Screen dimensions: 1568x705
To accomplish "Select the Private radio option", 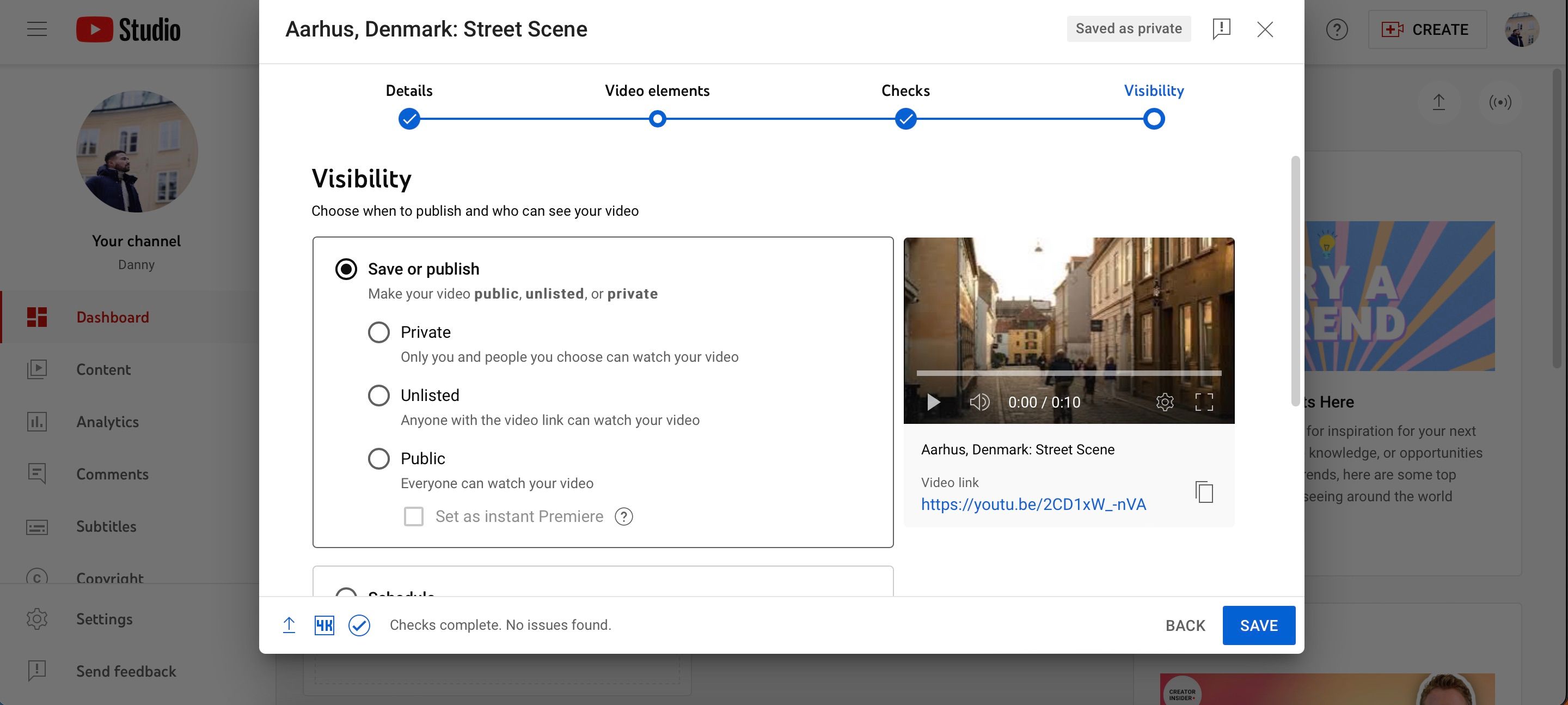I will 378,332.
